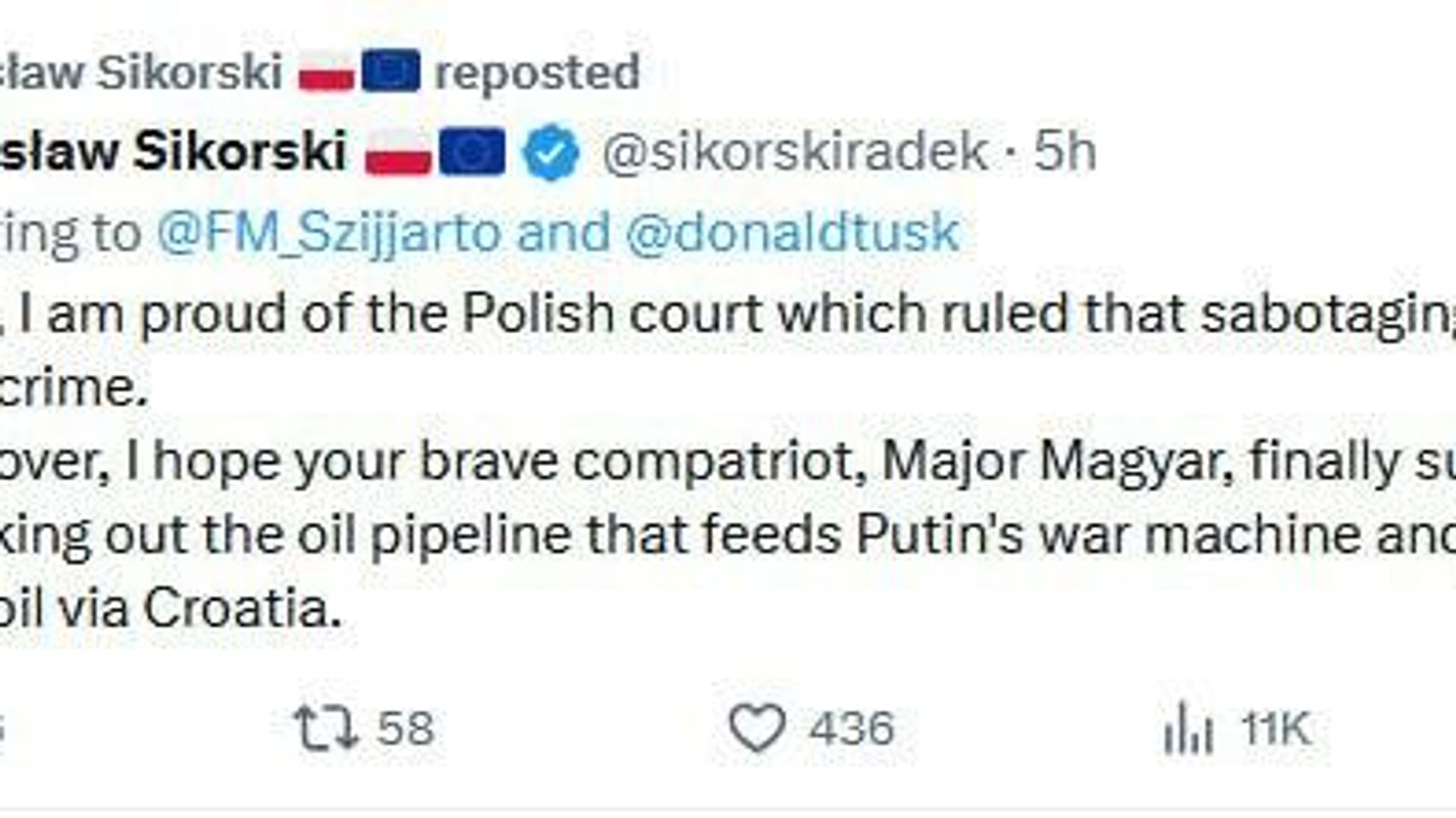Open the @FM_Szijjarto profile mention
The height and width of the screenshot is (818, 1456).
click(328, 232)
